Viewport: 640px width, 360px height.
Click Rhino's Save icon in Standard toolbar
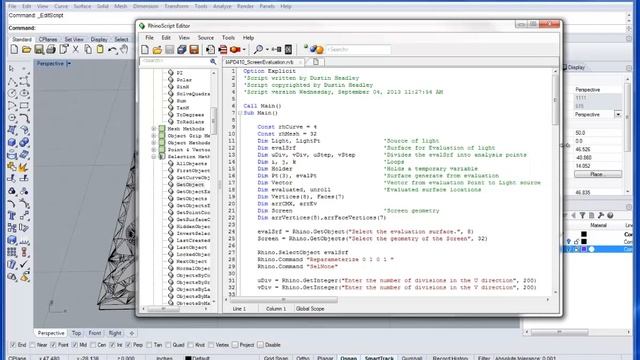pos(39,50)
